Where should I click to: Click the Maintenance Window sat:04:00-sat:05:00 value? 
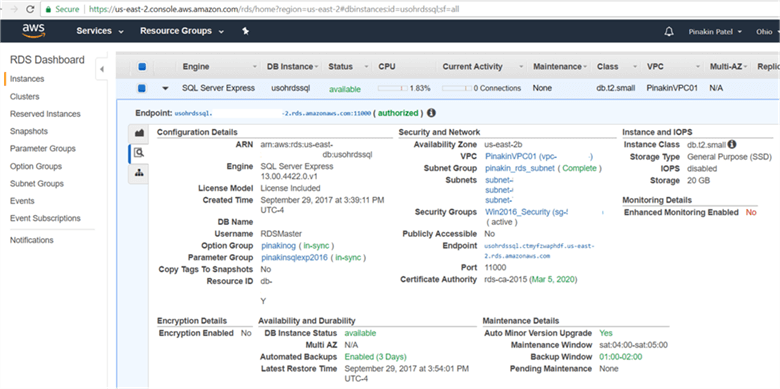633,345
